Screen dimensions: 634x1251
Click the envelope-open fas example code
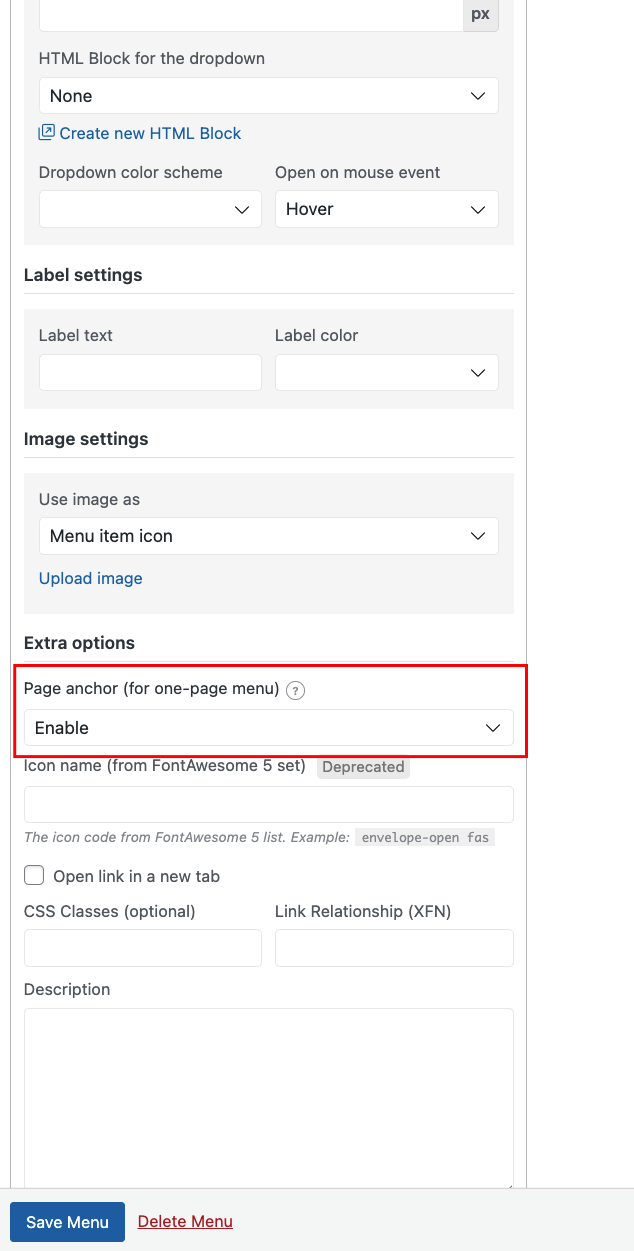(x=425, y=837)
